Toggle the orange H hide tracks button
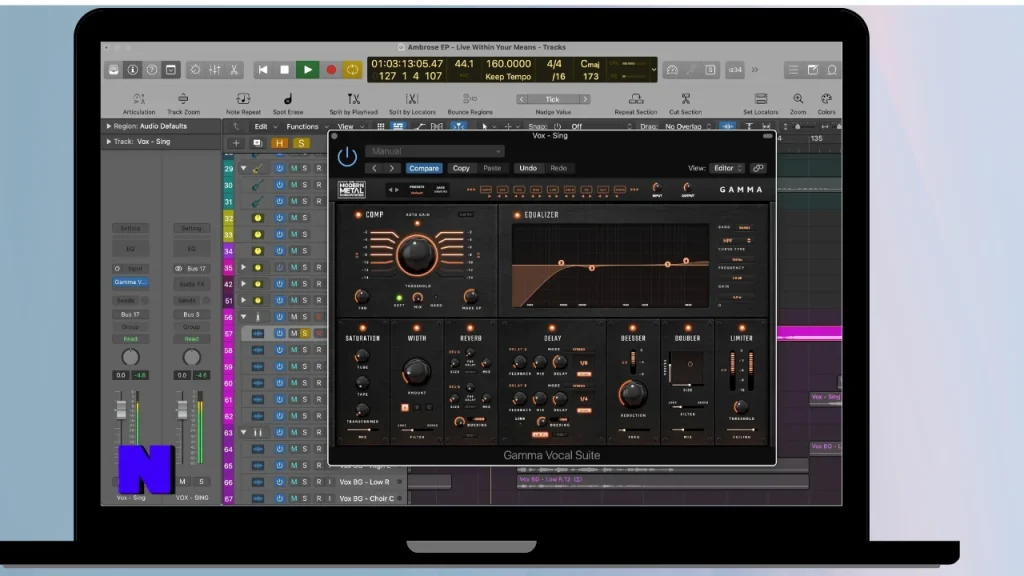The height and width of the screenshot is (576, 1024). pos(280,143)
